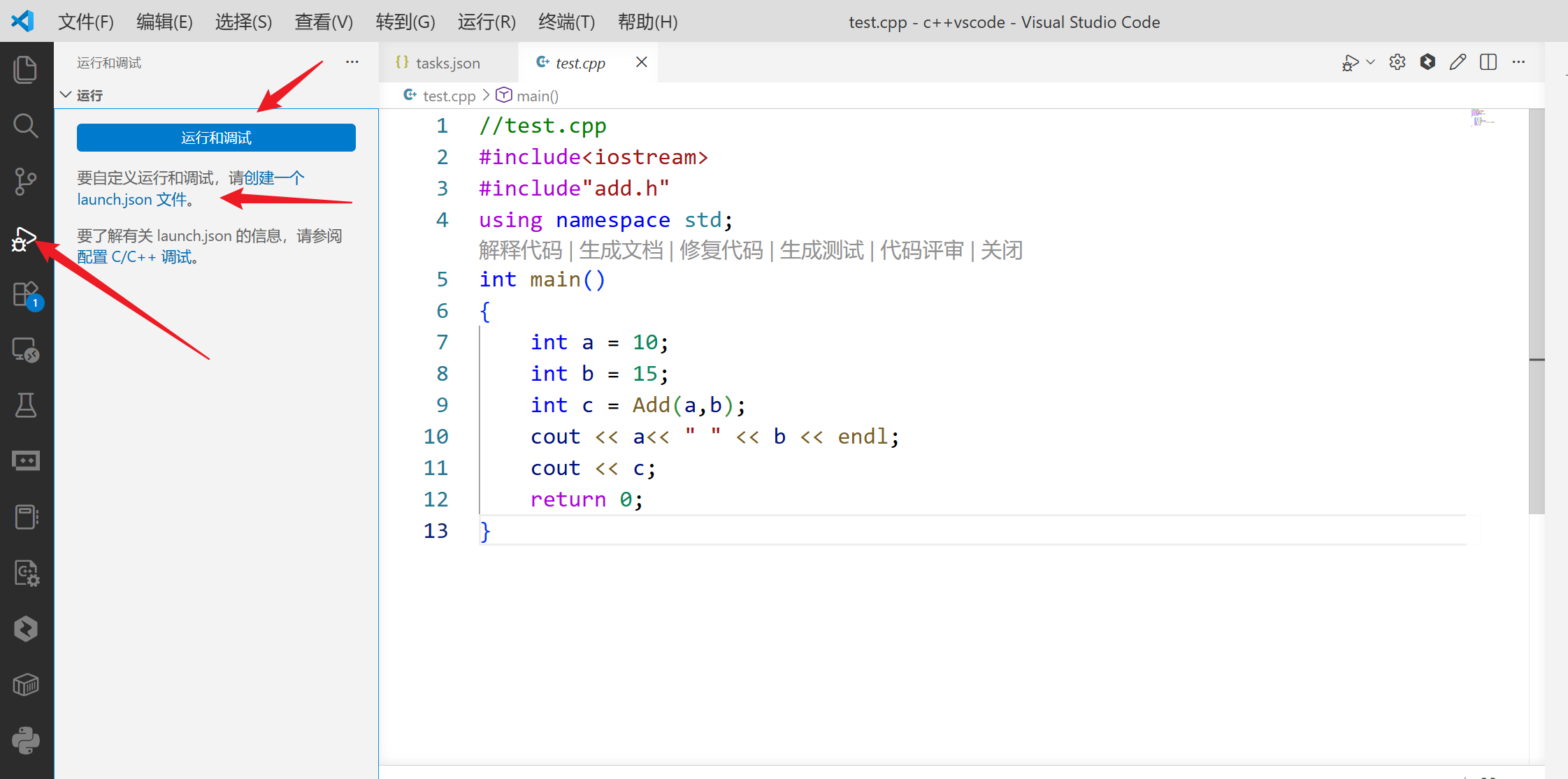Open the 终端(T) menu
1568x779 pixels.
point(566,22)
